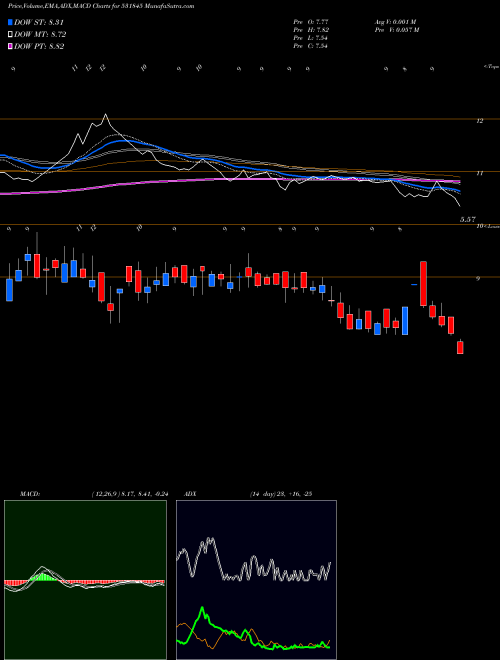Click the tall red candle above 9 line
The width and height of the screenshot is (500, 660).
coord(423,284)
